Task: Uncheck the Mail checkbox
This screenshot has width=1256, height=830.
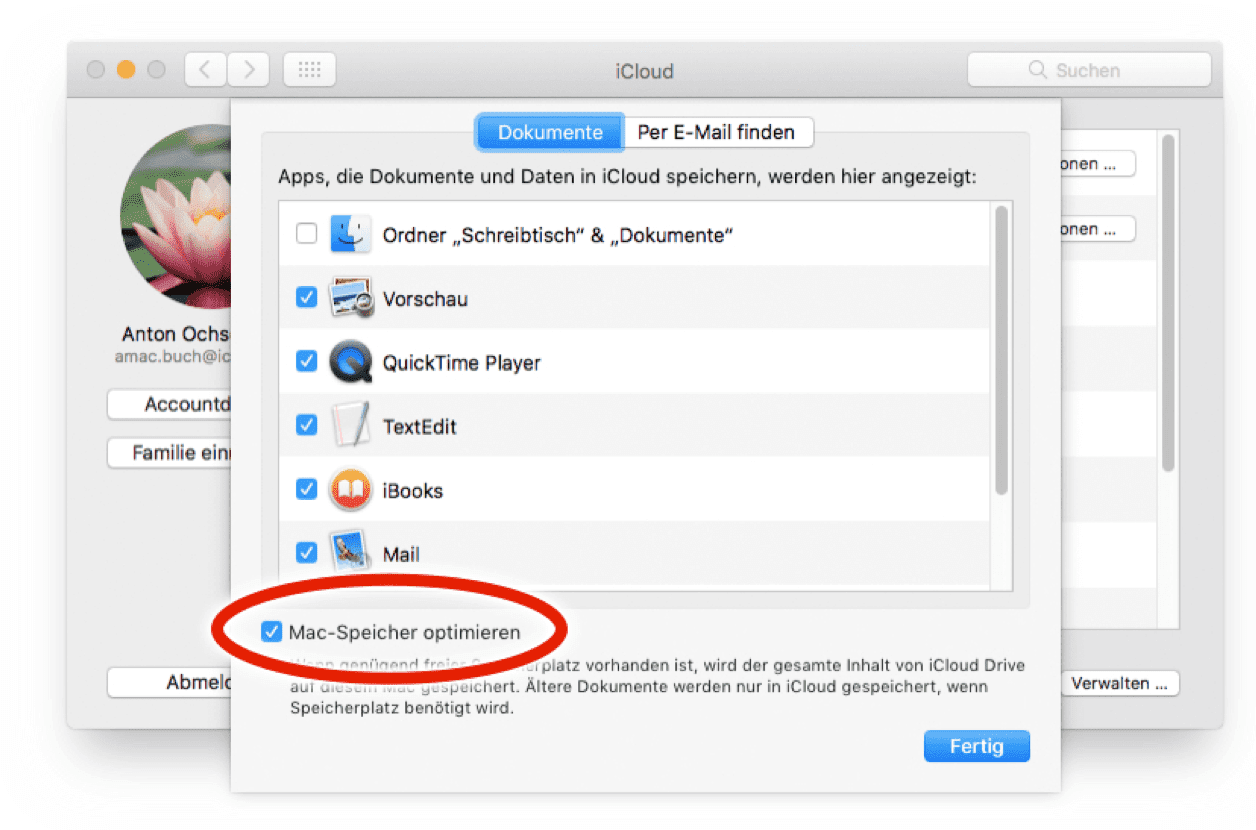Action: pos(307,553)
